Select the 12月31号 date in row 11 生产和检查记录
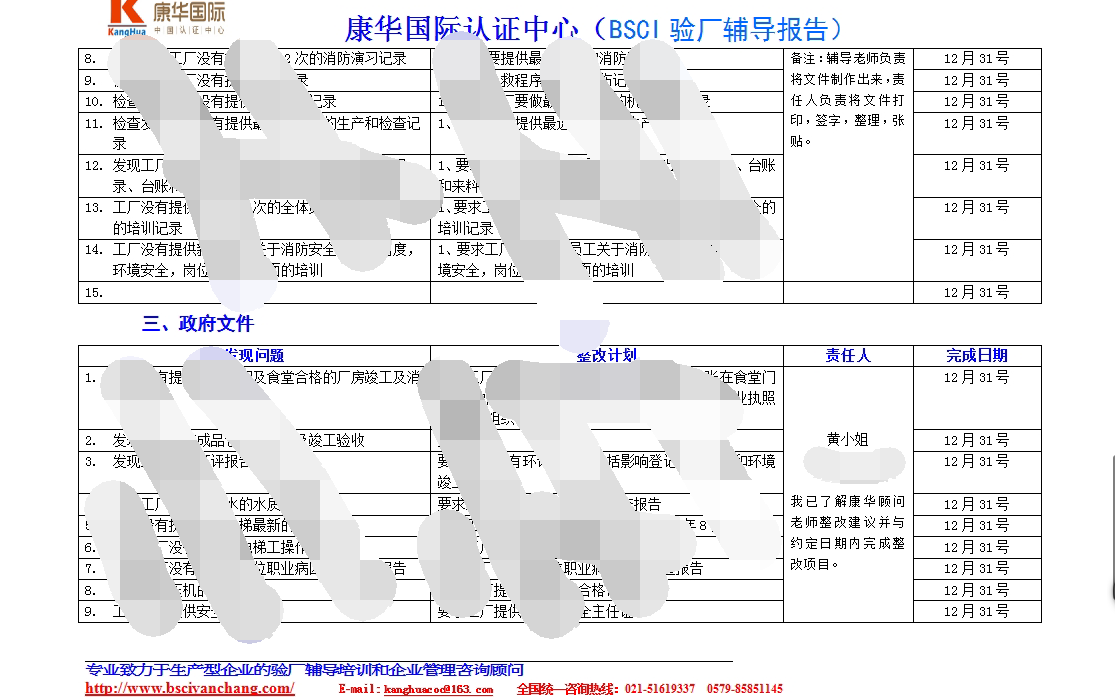 [x=976, y=124]
